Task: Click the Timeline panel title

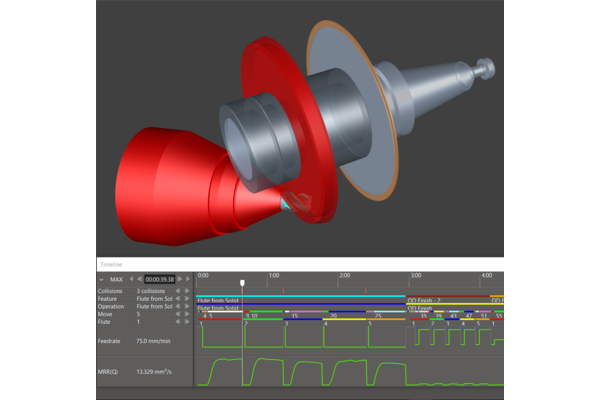Action: [111, 264]
